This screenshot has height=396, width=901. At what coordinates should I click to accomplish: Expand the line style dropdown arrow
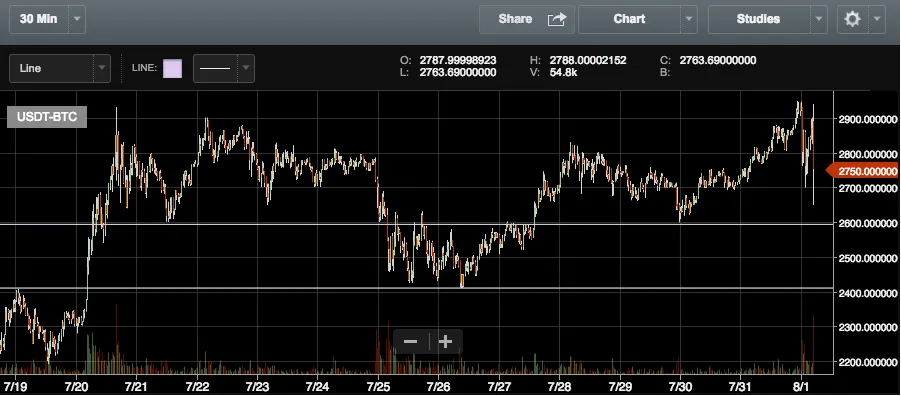246,68
